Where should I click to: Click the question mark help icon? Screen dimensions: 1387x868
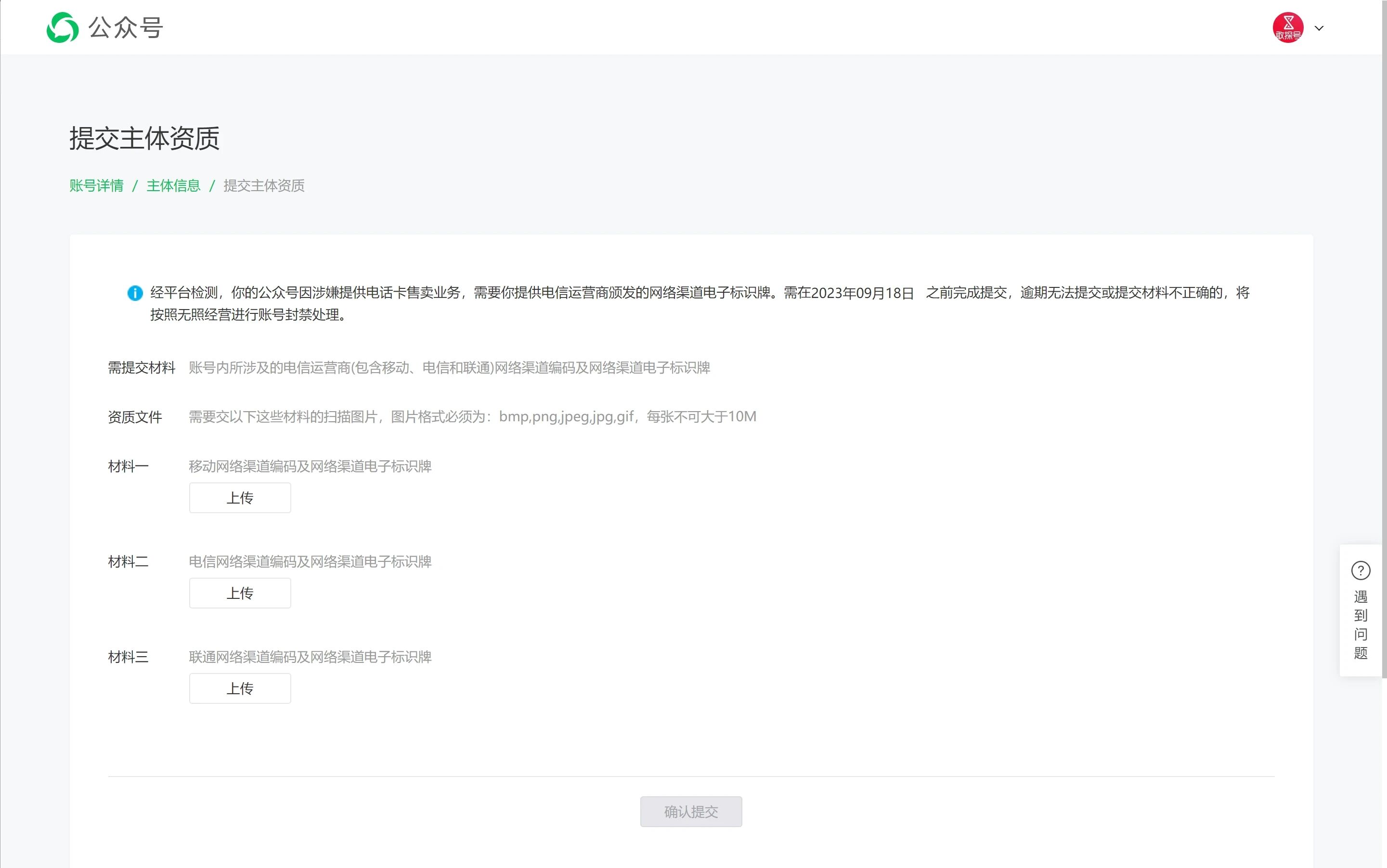[x=1360, y=570]
